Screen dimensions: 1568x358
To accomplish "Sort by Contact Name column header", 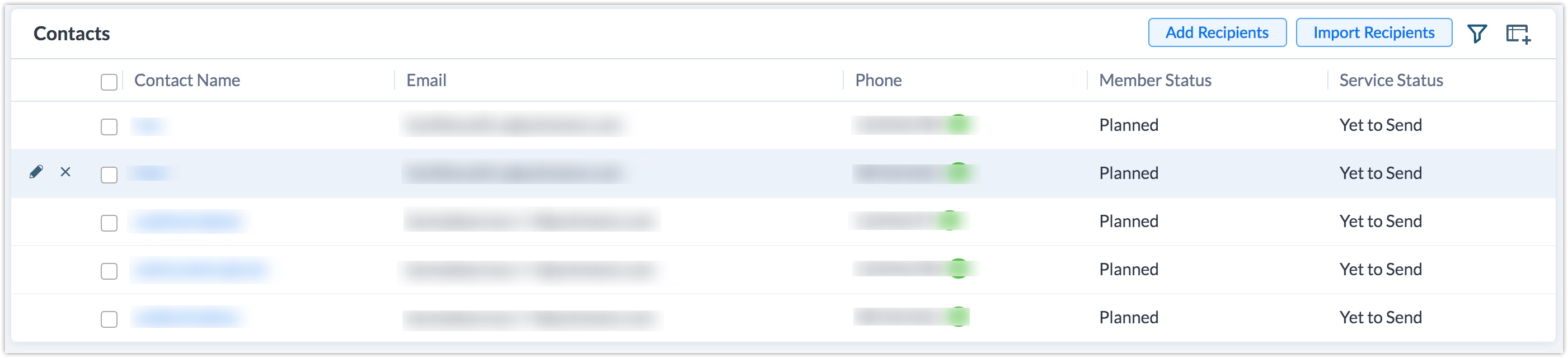I will 187,81.
